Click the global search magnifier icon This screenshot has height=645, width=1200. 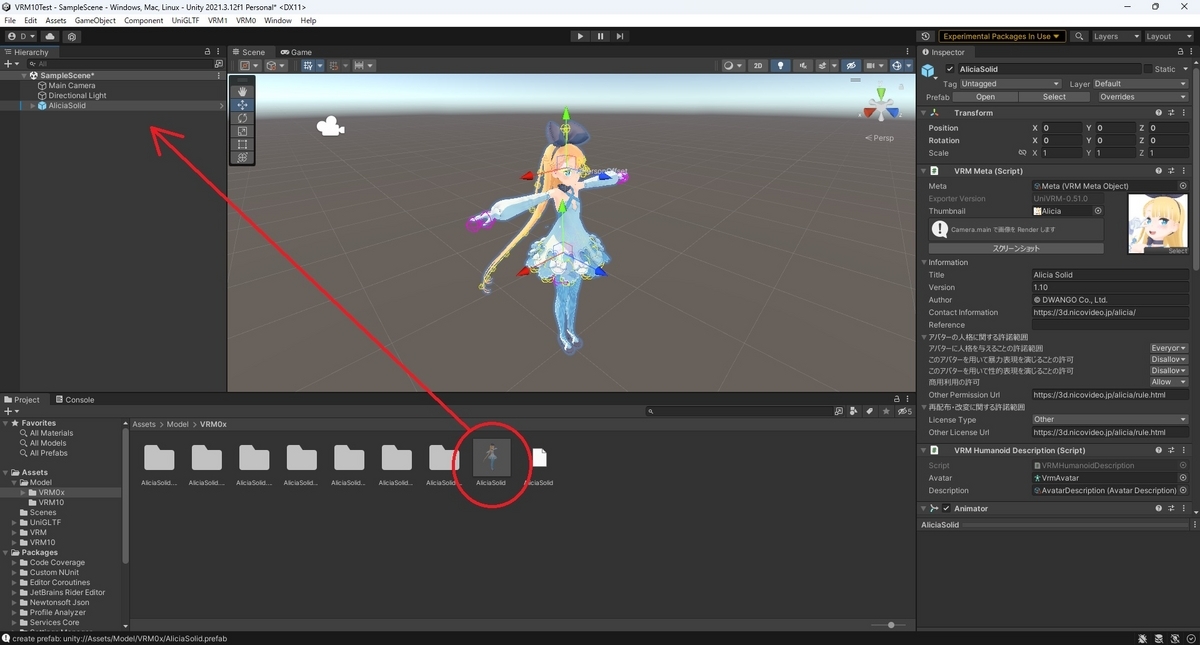coord(1079,36)
